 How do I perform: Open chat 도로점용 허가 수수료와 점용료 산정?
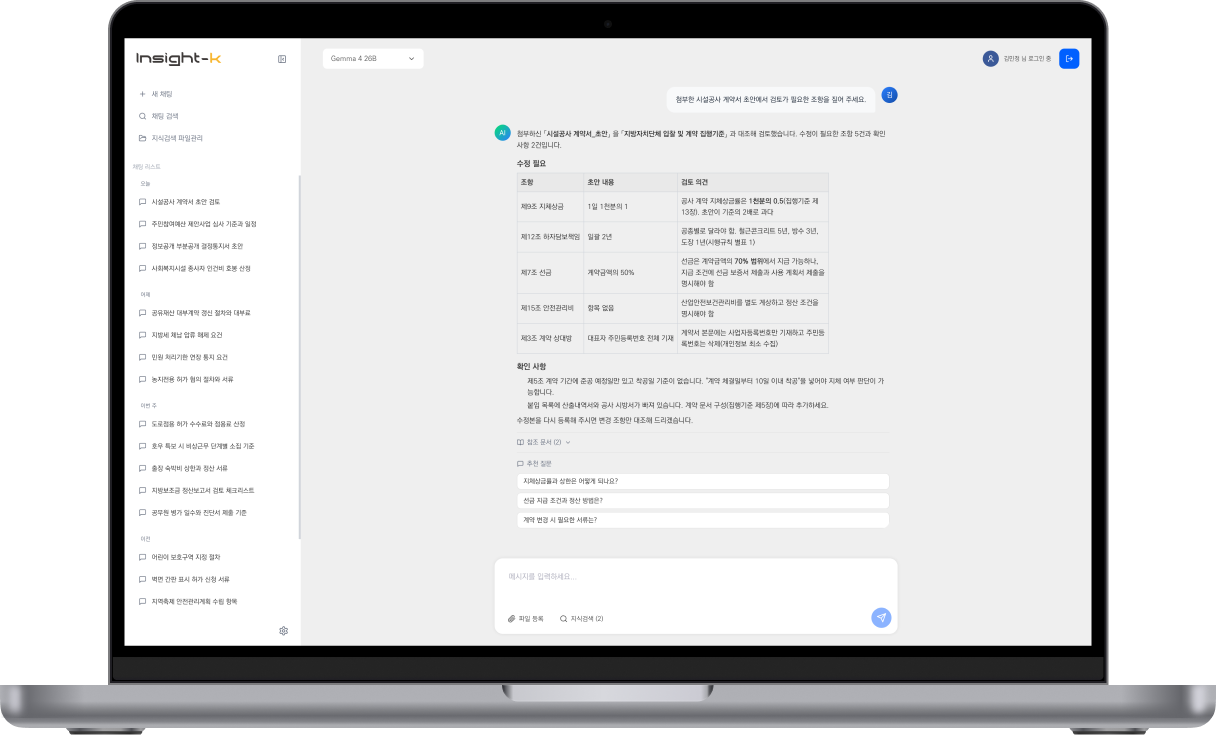(198, 424)
